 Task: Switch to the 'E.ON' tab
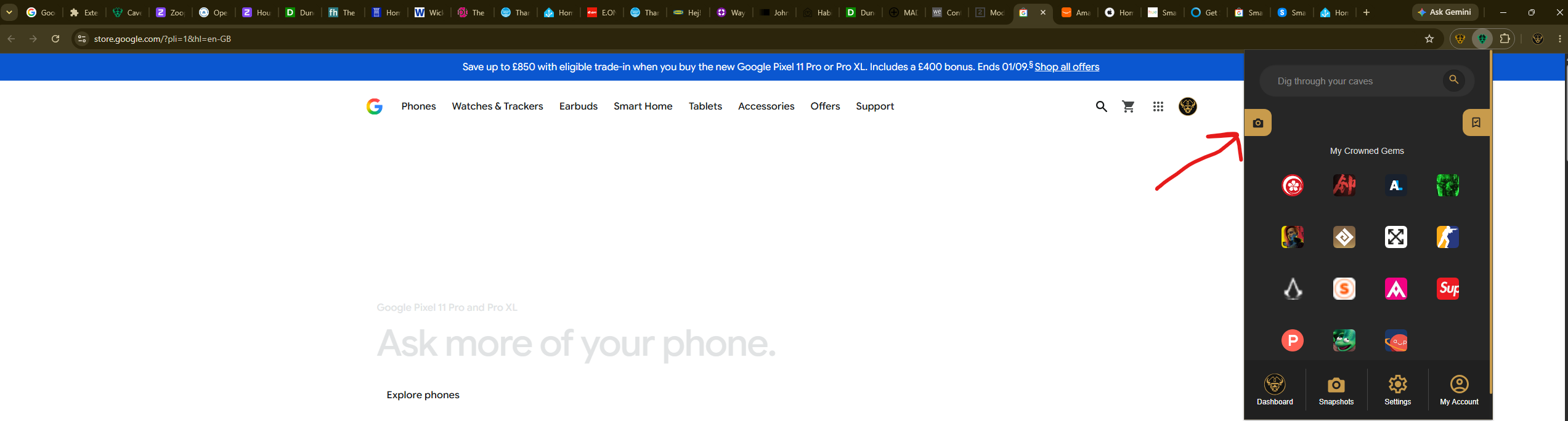pos(601,12)
